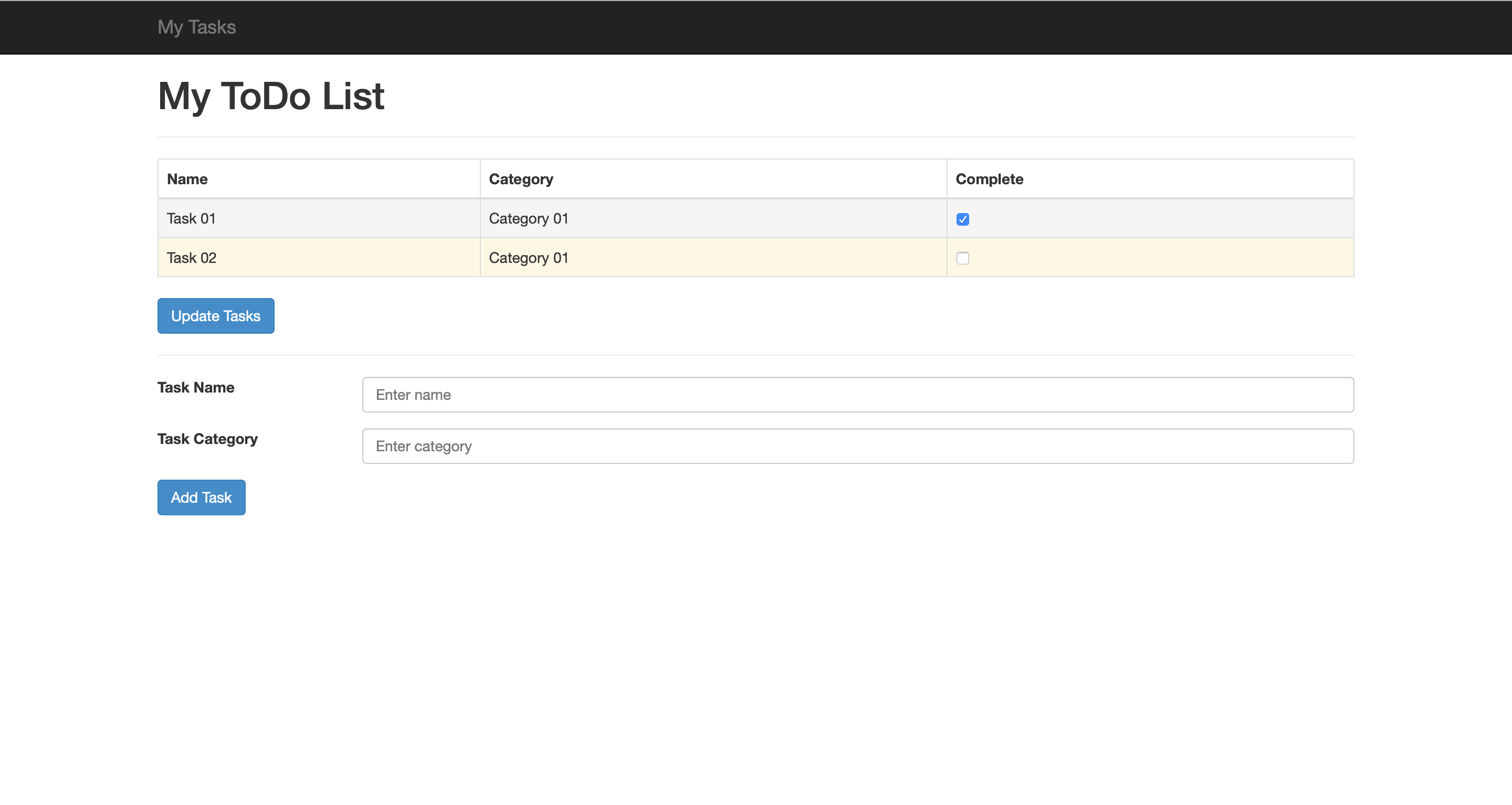
Task: Click the divider line below Update Tasks
Action: click(x=755, y=356)
